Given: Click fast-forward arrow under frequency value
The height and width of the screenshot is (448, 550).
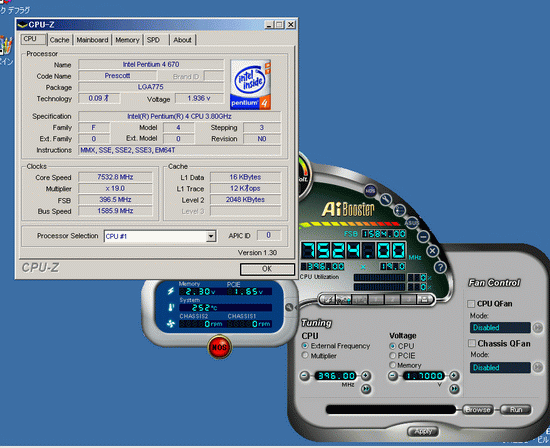Looking at the screenshot, I should point(366,388).
